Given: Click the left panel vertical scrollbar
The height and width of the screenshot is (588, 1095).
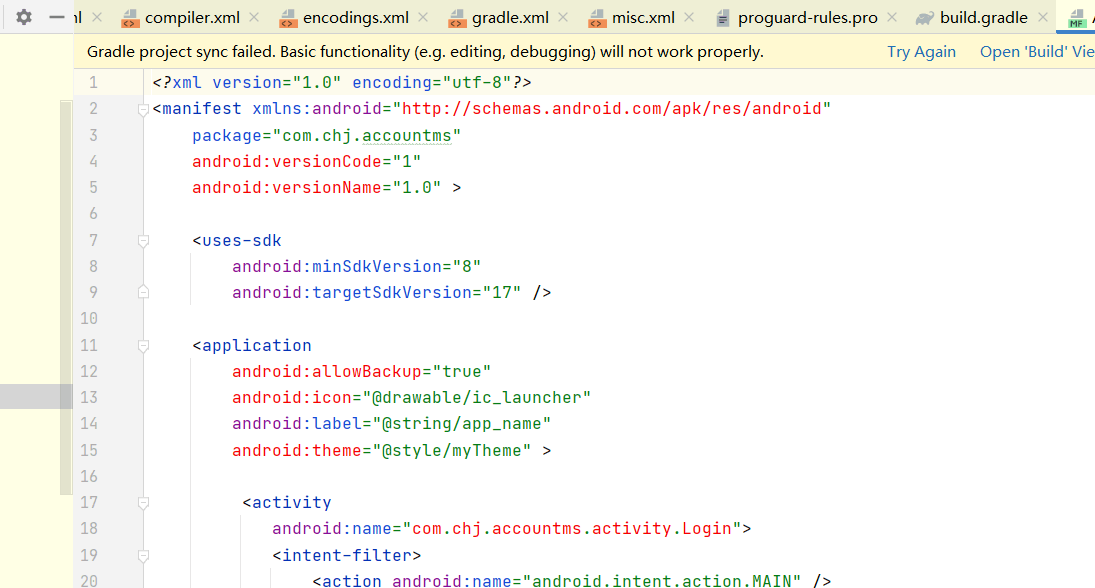Looking at the screenshot, I should [66, 297].
